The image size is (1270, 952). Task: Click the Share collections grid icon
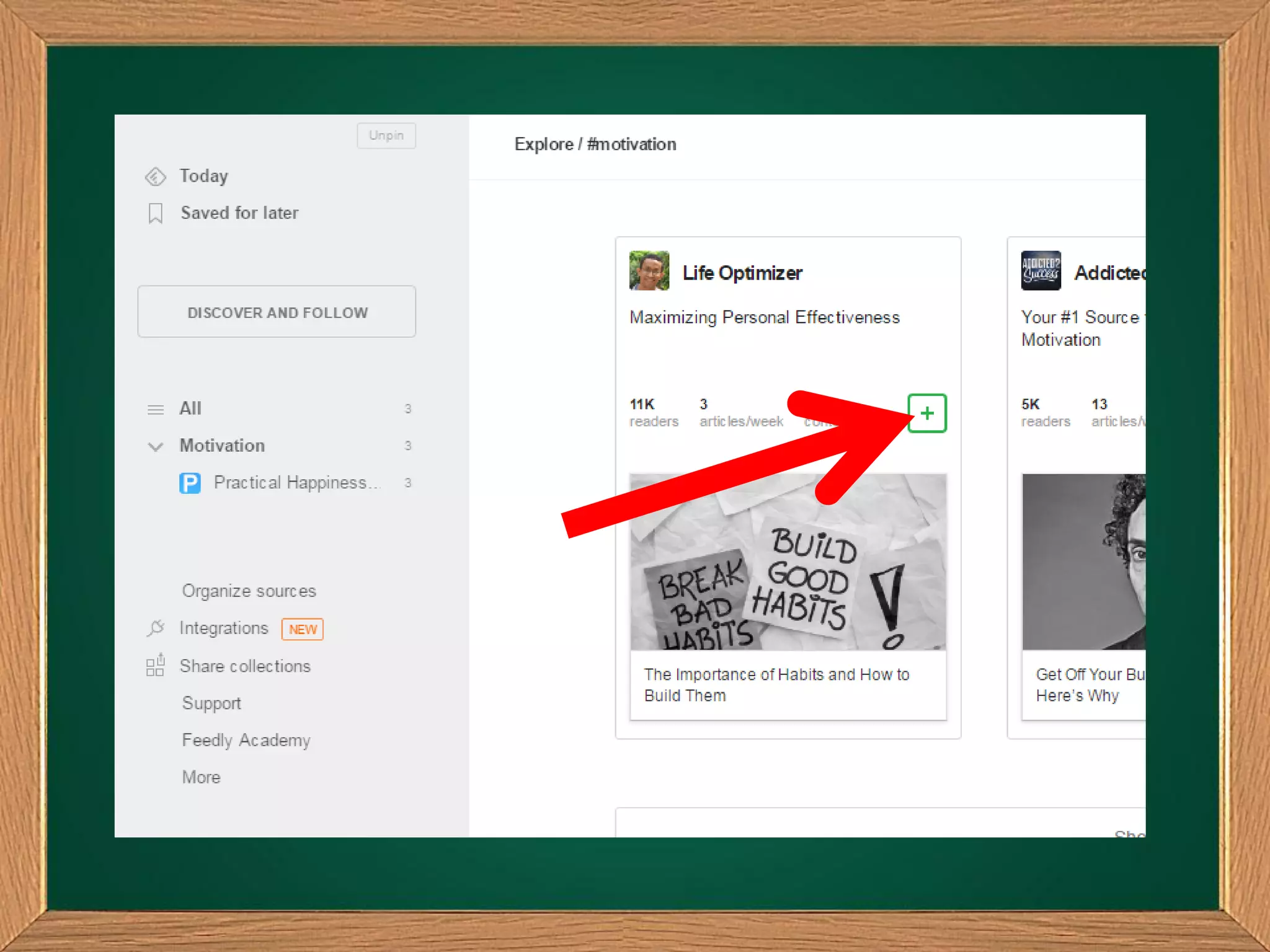[x=155, y=666]
